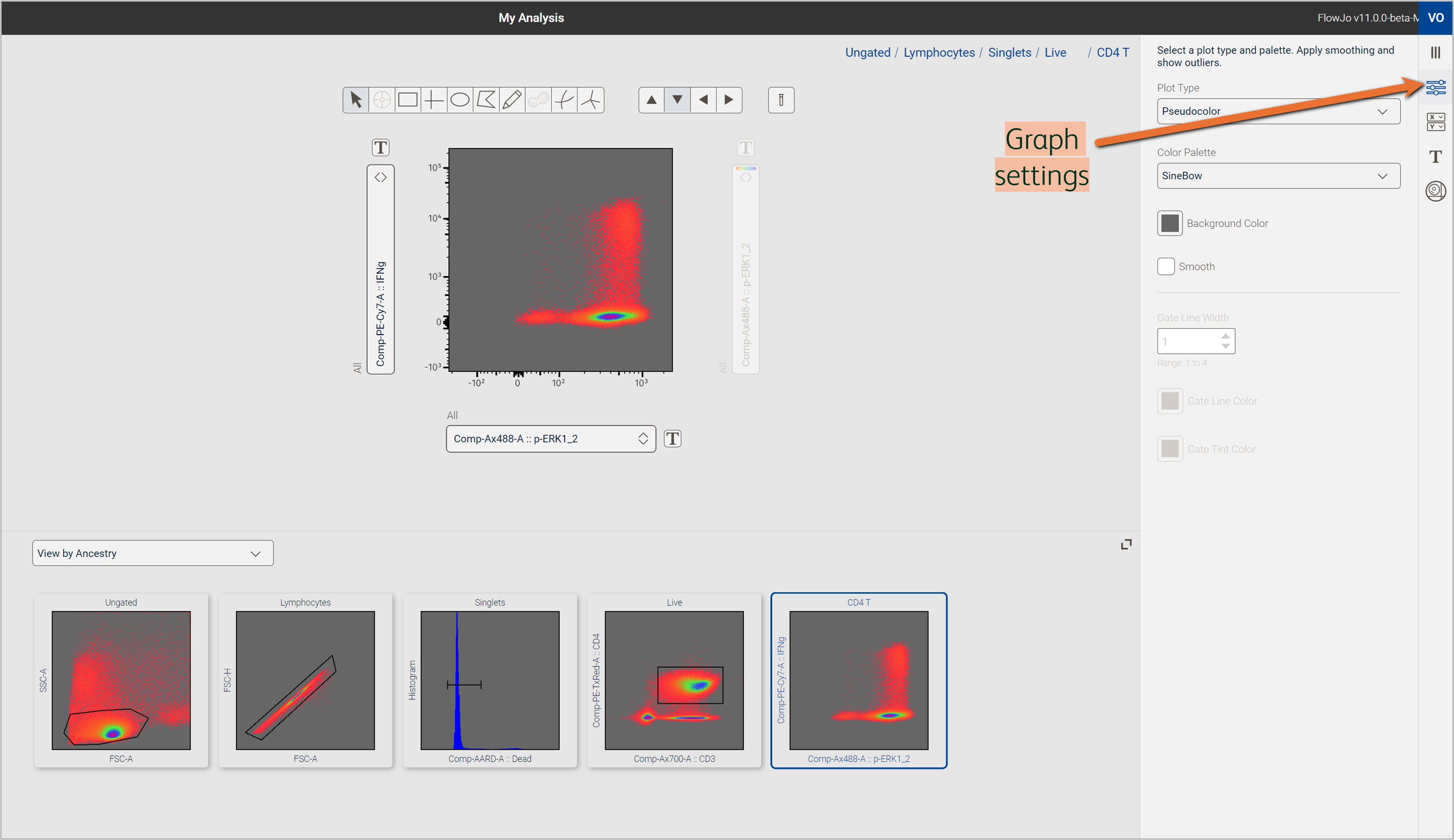Click the Background Color swatch

tap(1169, 223)
